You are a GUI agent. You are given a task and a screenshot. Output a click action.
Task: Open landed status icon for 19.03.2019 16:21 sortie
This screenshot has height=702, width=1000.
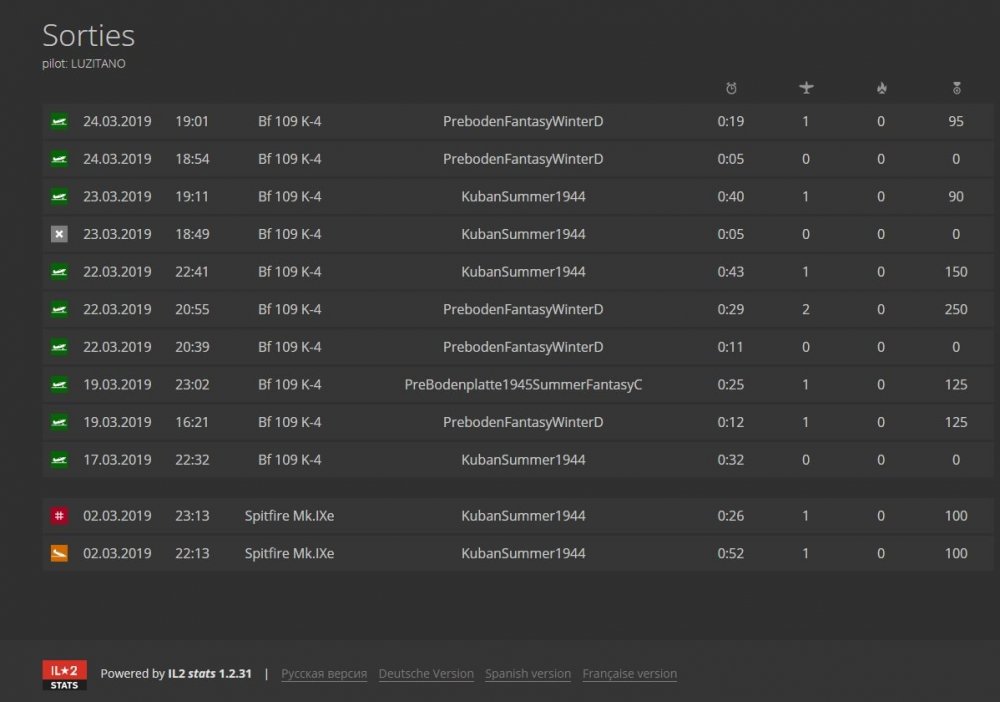click(59, 422)
